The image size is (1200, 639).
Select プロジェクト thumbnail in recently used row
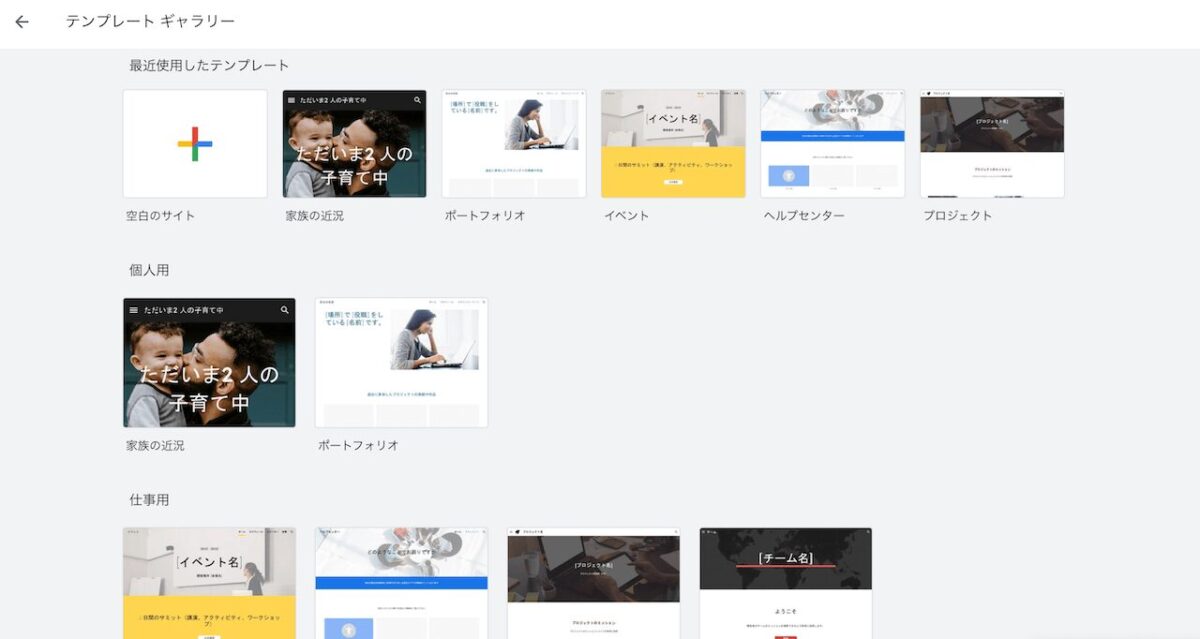click(992, 144)
